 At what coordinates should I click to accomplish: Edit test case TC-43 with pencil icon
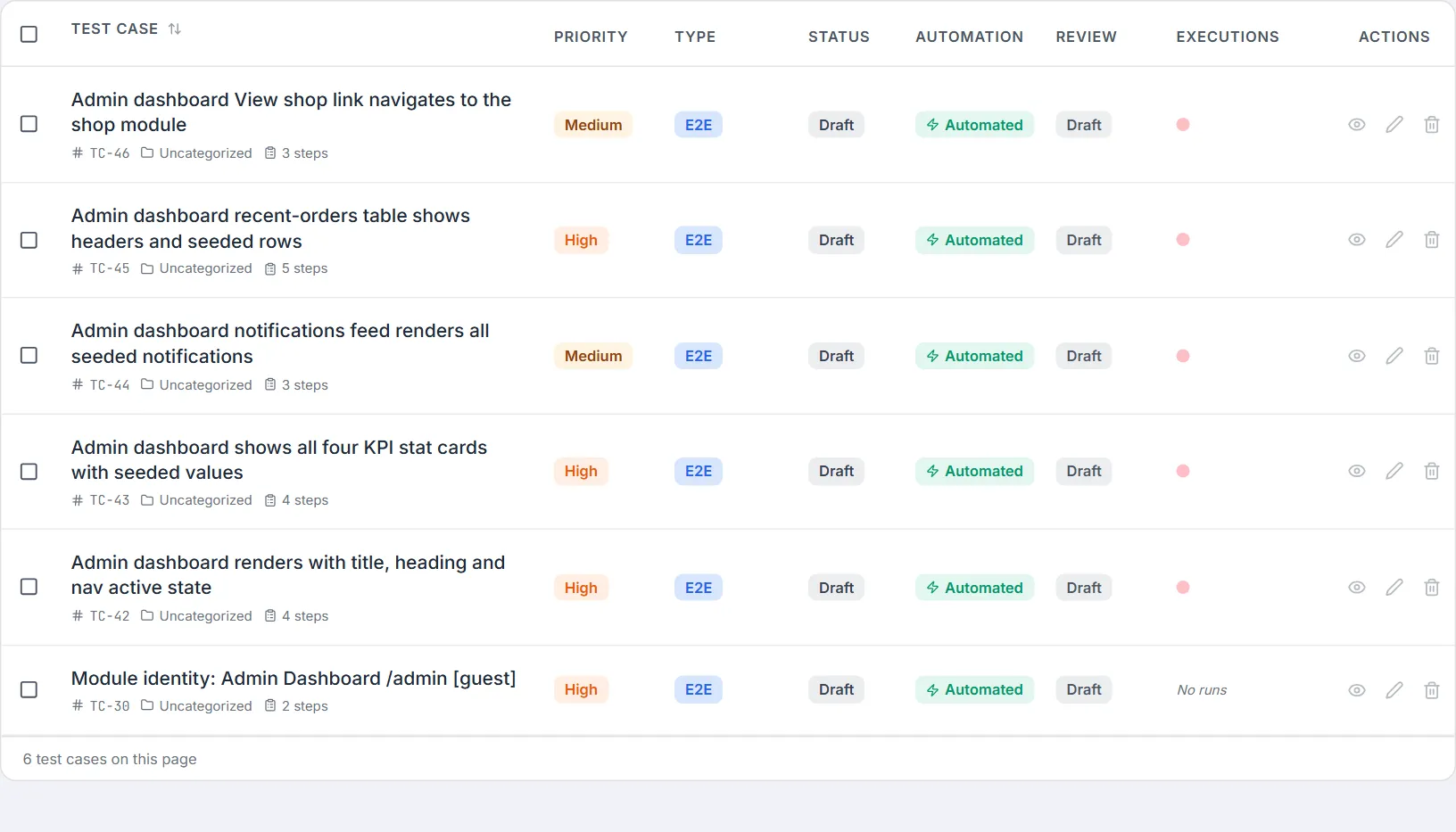click(1394, 471)
